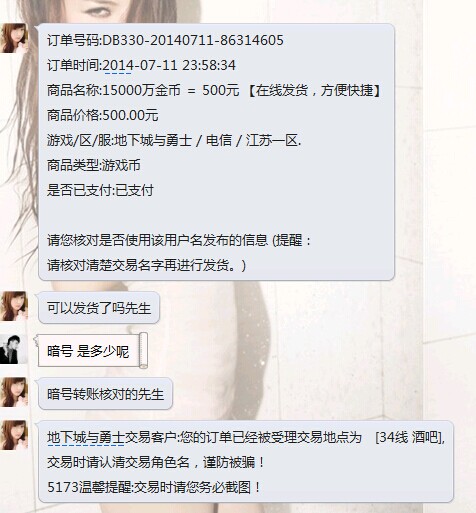This screenshot has height=513, width=476.
Task: Click the 请核对清楚交易名字再进行发货 reminder text
Action: click(146, 266)
